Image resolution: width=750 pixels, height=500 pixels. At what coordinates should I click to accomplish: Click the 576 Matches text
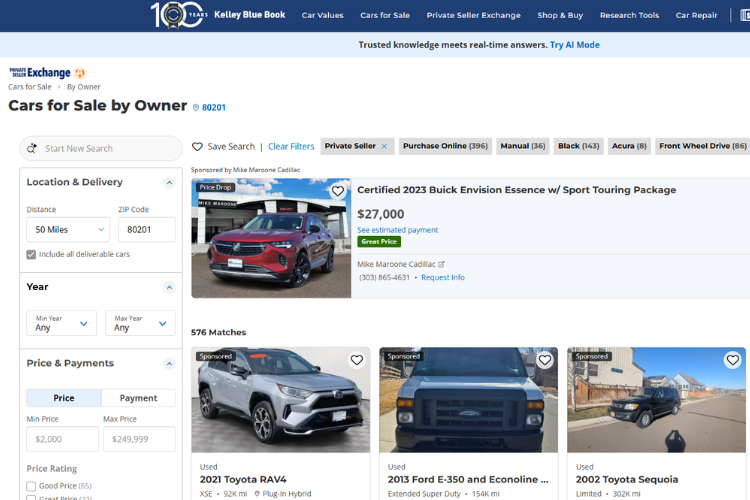[219, 333]
